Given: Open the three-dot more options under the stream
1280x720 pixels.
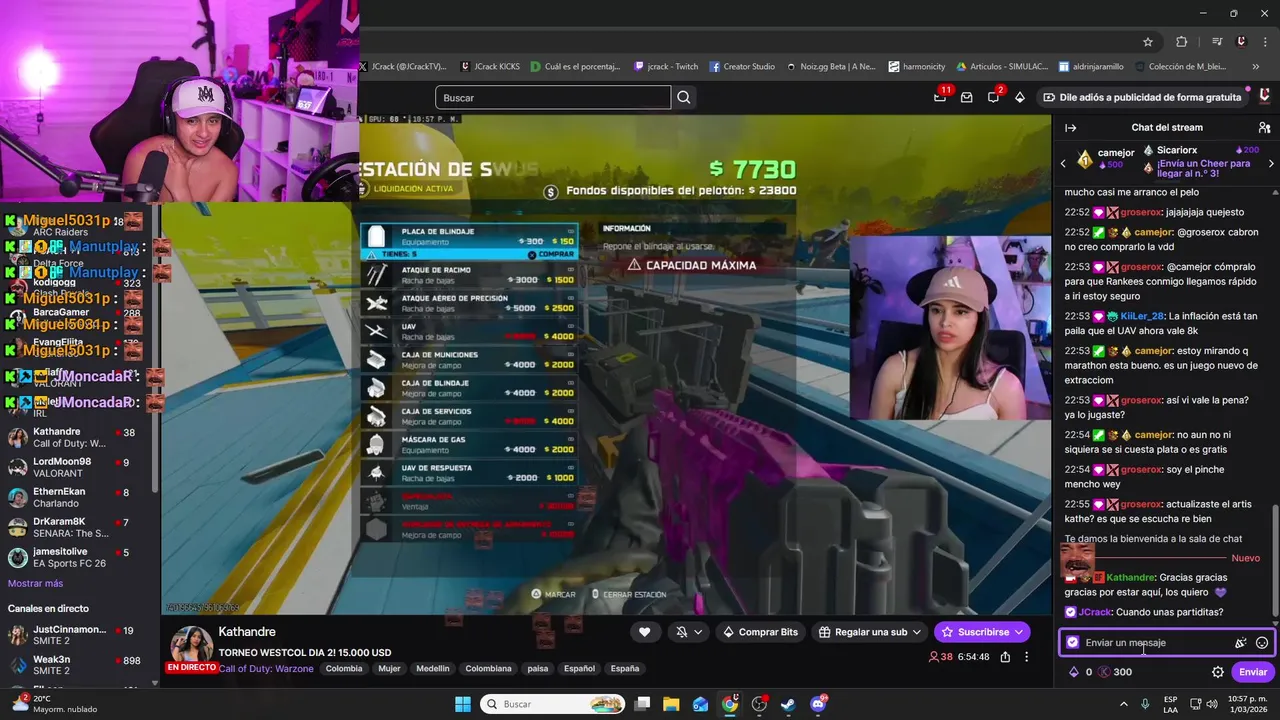Looking at the screenshot, I should [1027, 657].
